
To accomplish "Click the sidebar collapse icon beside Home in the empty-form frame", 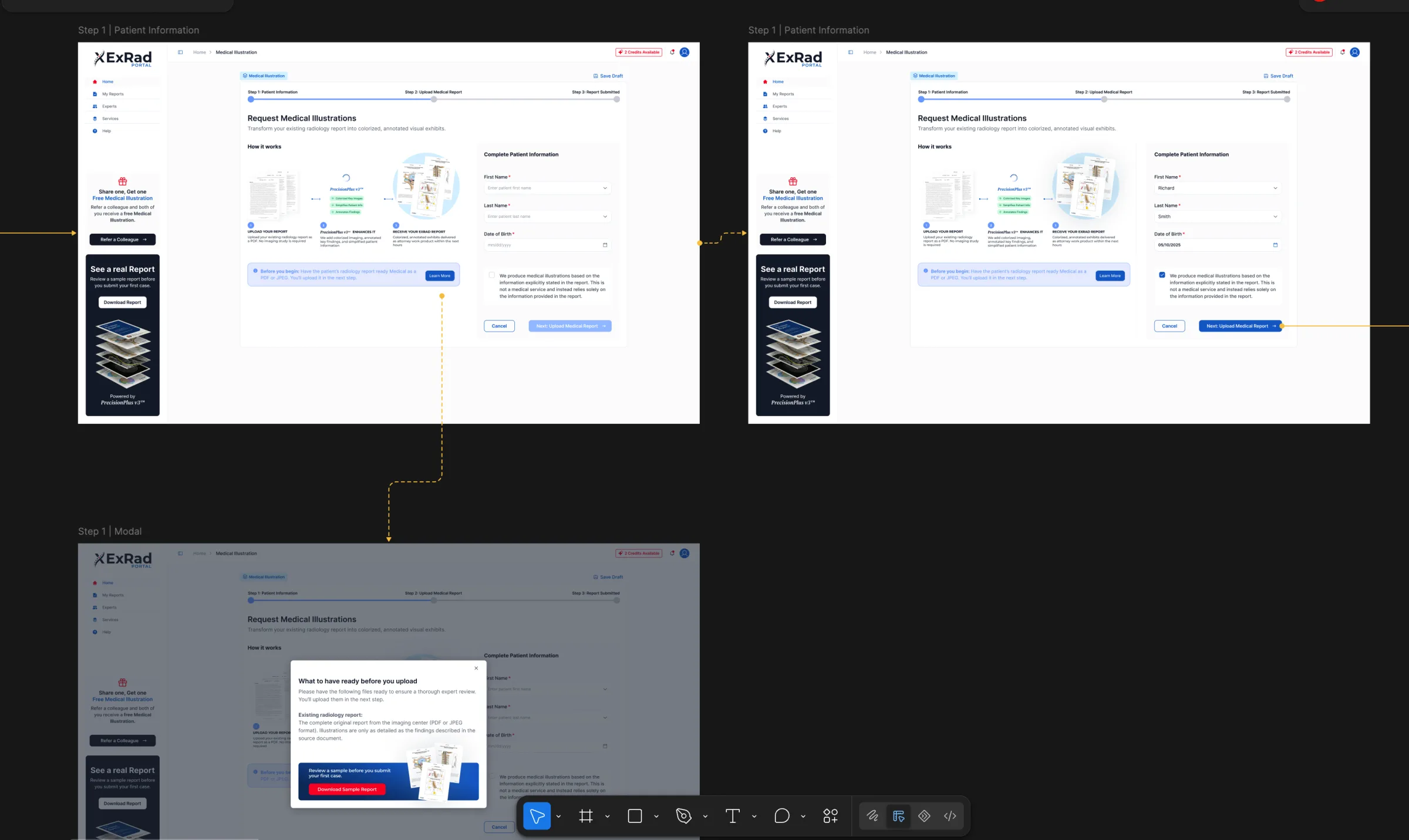I will click(180, 52).
